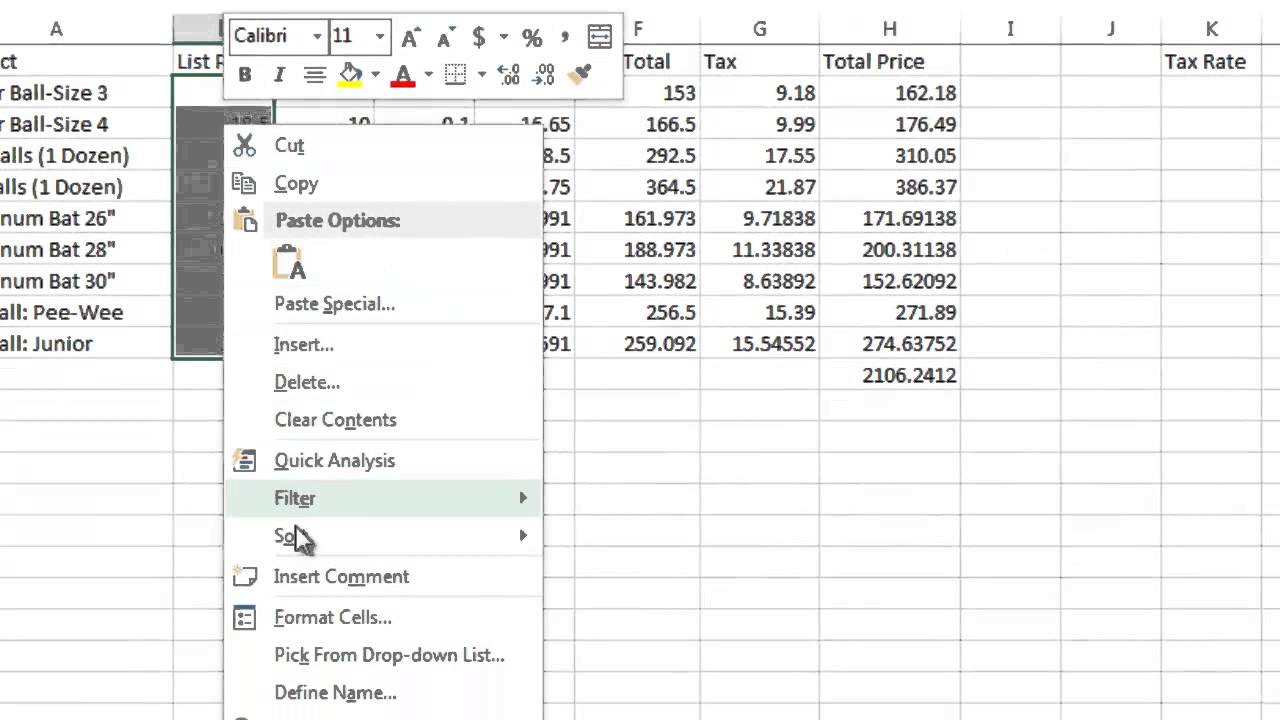The width and height of the screenshot is (1280, 720).
Task: Click the Tax Rate header cell
Action: pos(1211,62)
